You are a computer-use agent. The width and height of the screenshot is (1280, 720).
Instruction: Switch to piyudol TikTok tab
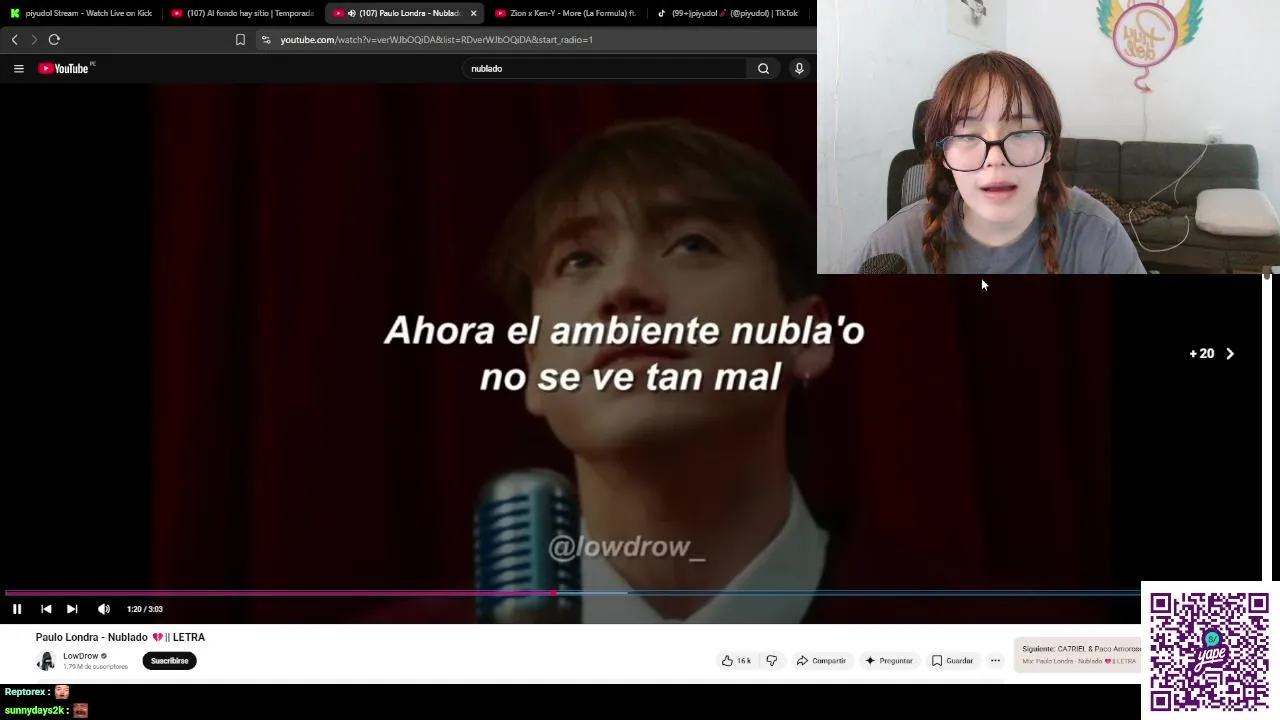click(x=728, y=13)
